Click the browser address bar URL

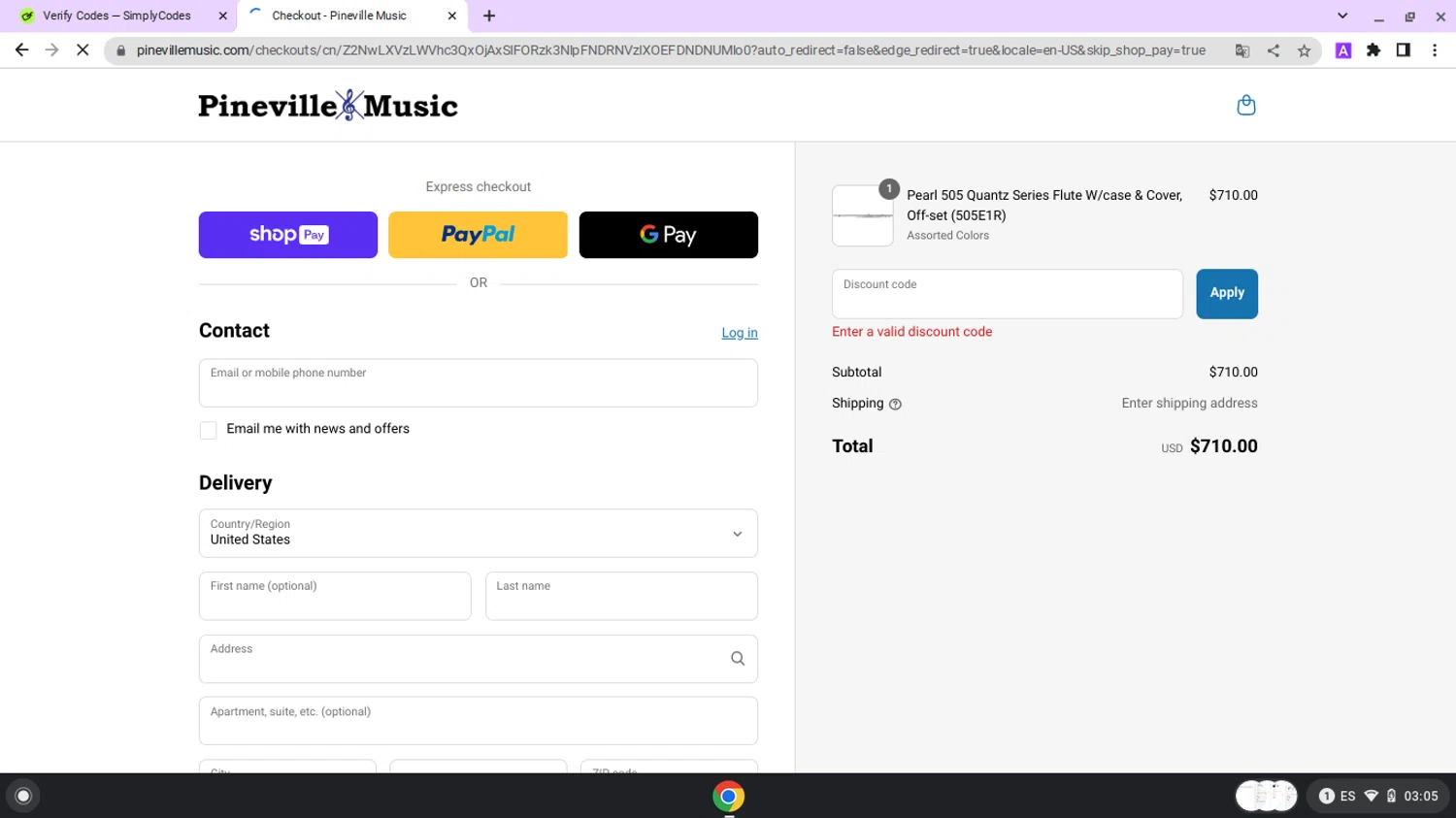(671, 50)
